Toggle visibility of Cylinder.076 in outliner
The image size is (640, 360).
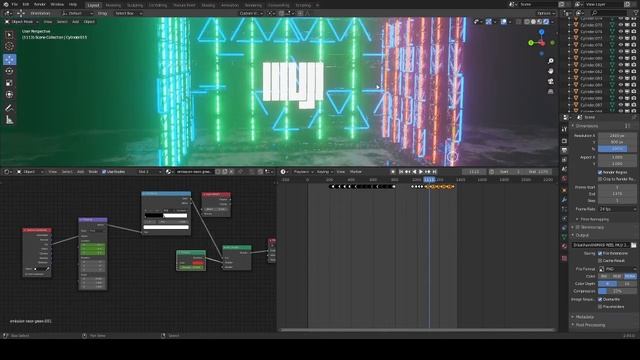pos(620,31)
